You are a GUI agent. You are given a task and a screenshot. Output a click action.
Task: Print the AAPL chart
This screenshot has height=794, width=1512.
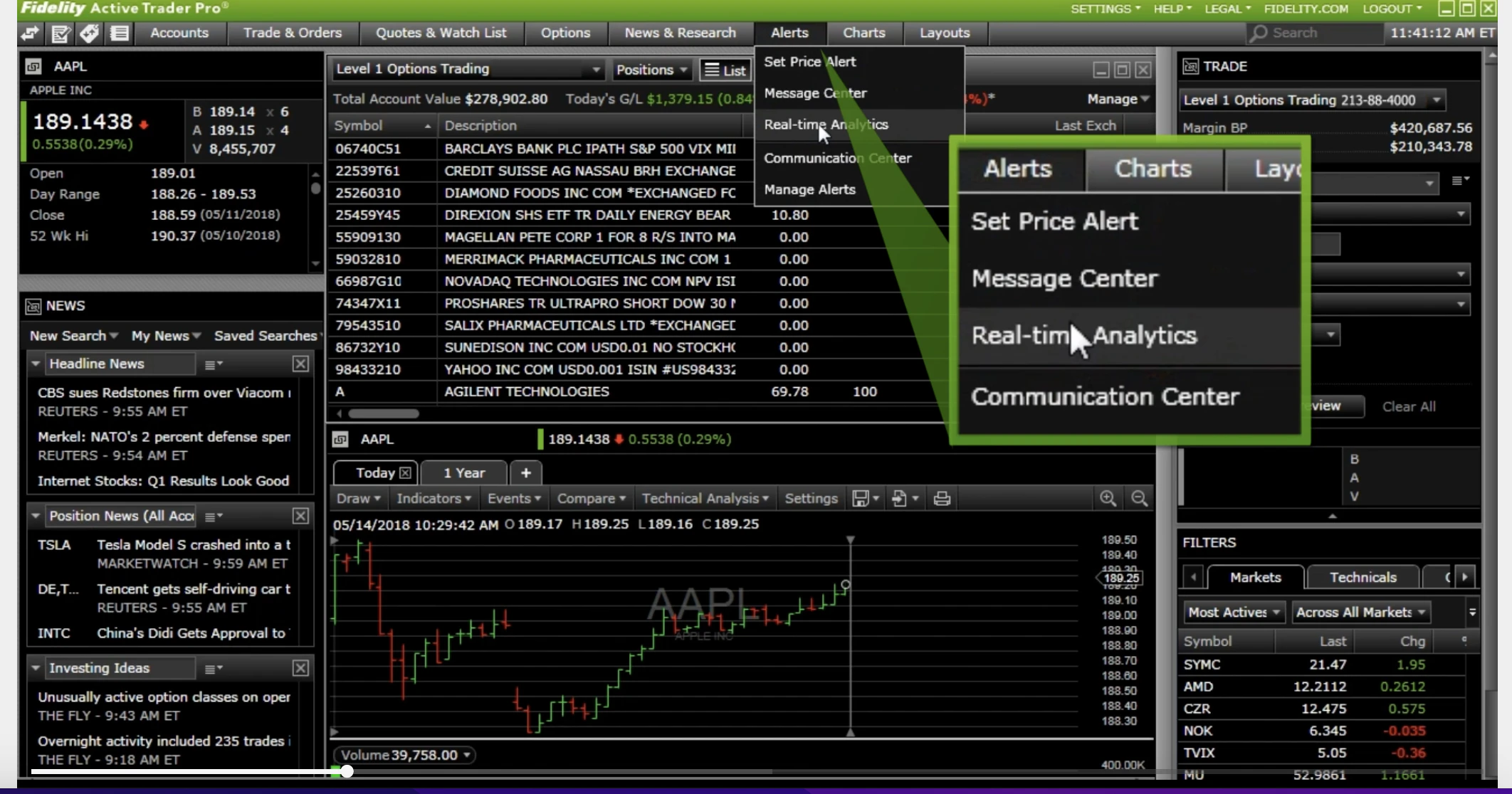coord(943,498)
